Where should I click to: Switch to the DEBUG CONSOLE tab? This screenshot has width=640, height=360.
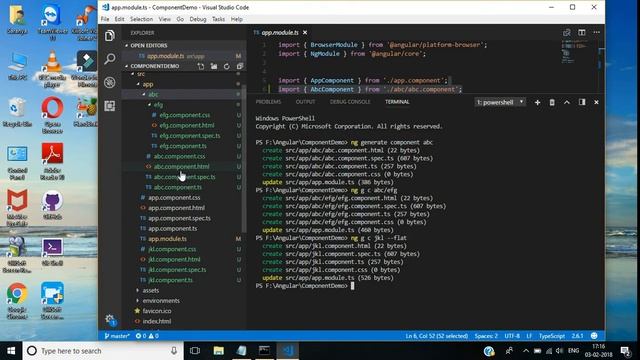pyautogui.click(x=350, y=102)
